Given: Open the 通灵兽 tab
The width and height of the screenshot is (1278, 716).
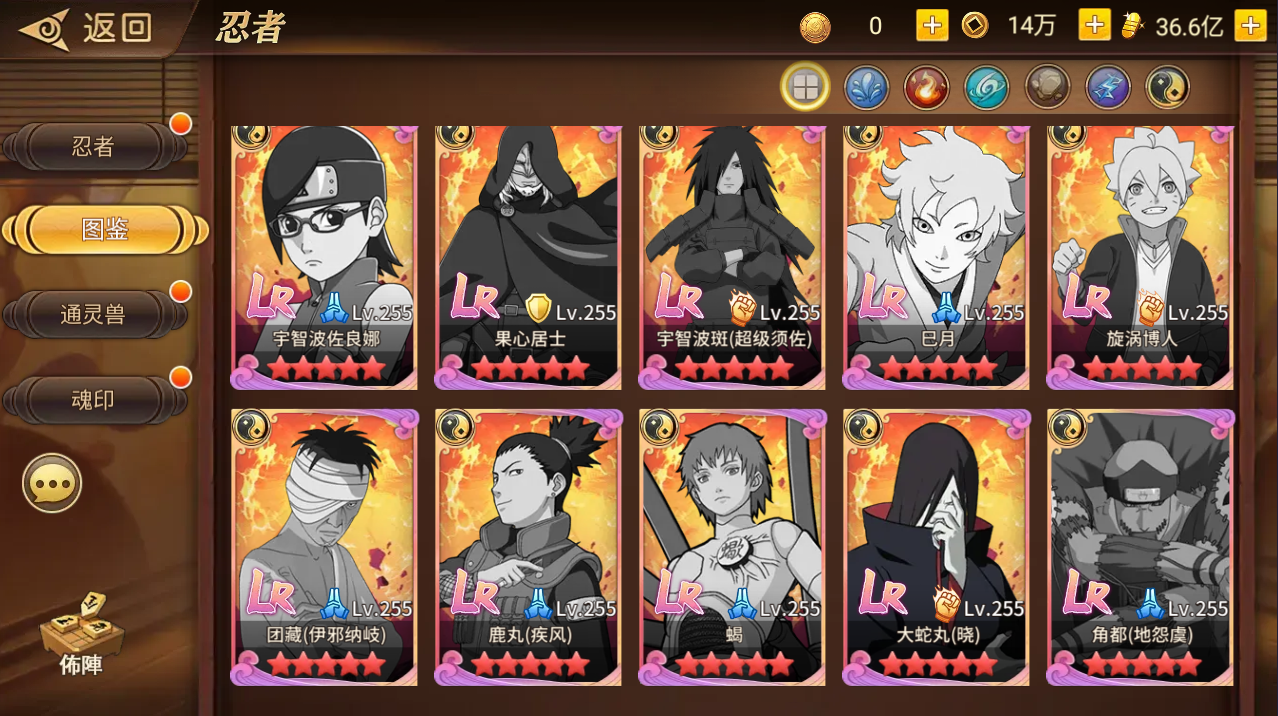Looking at the screenshot, I should click(x=94, y=315).
